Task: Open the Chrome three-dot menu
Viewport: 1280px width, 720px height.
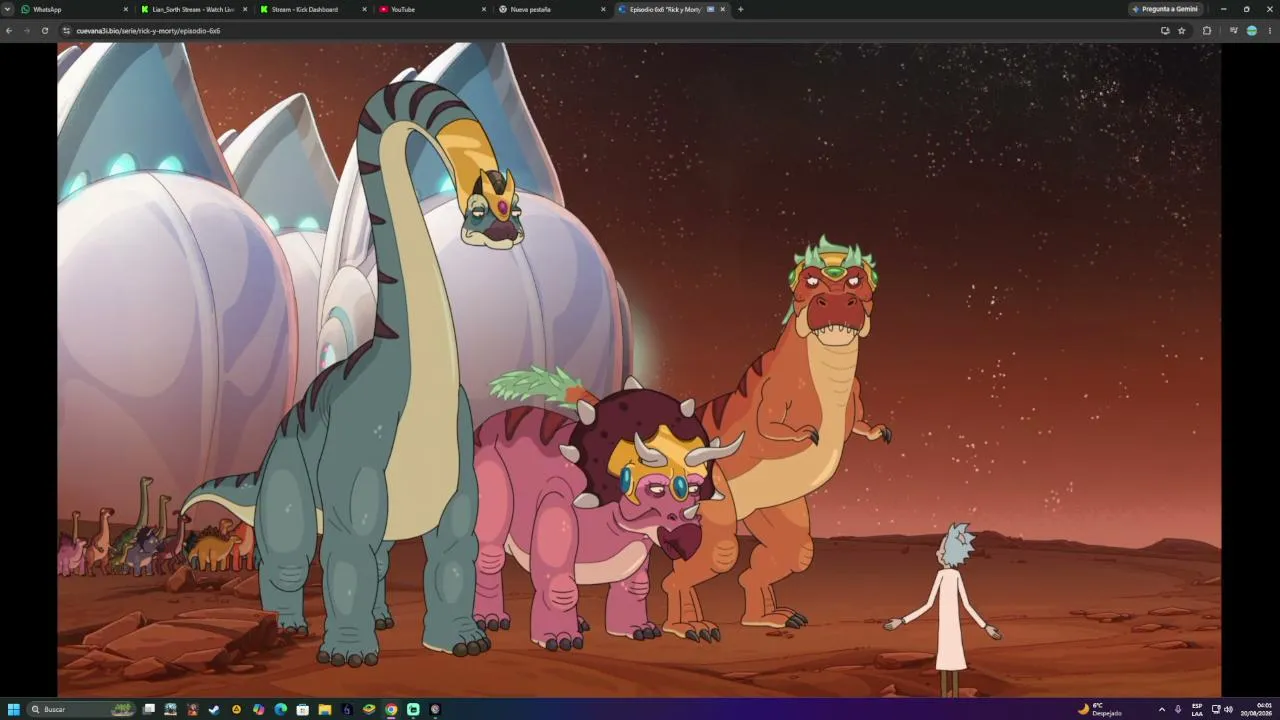Action: point(1269,31)
